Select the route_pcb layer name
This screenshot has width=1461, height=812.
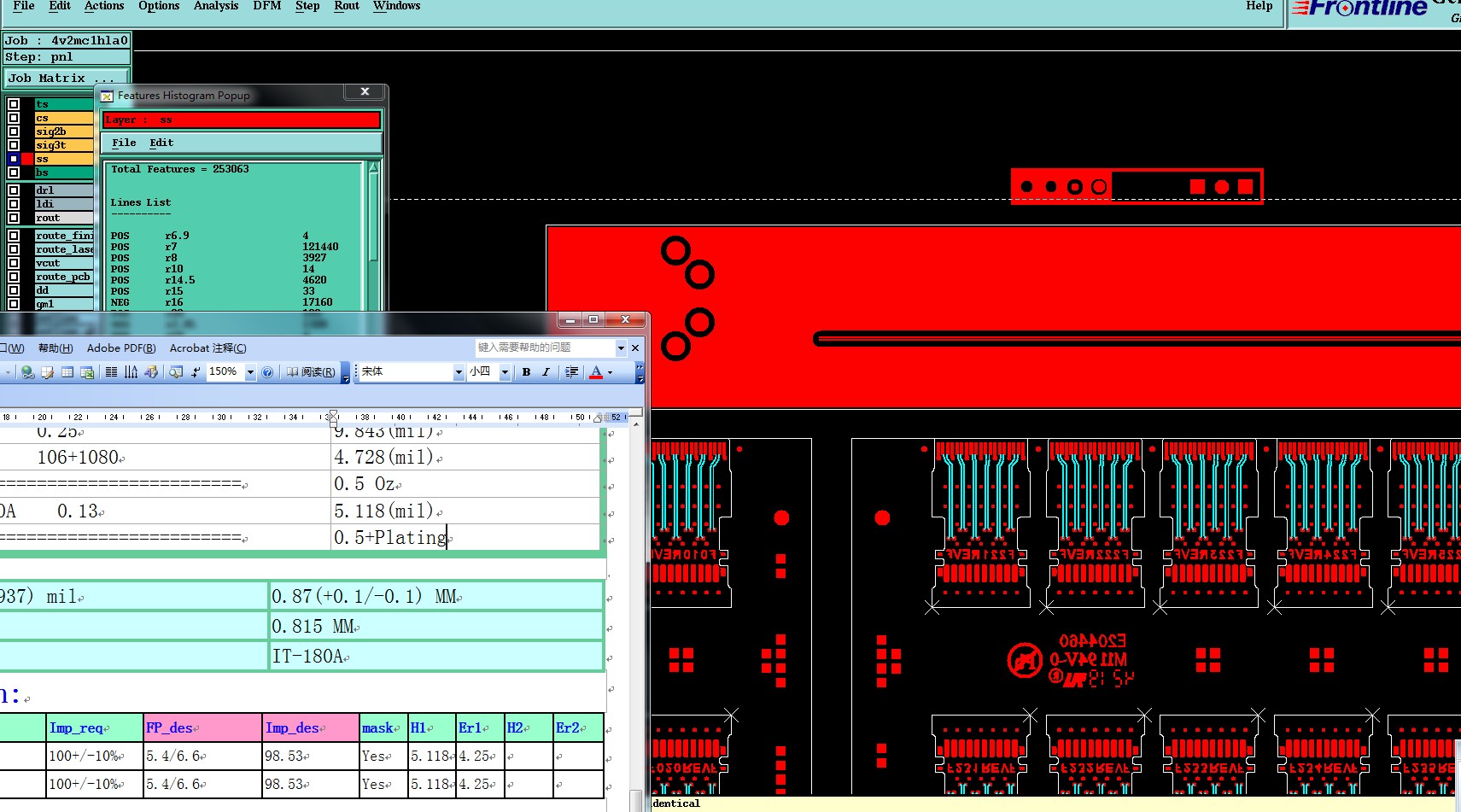coord(64,277)
